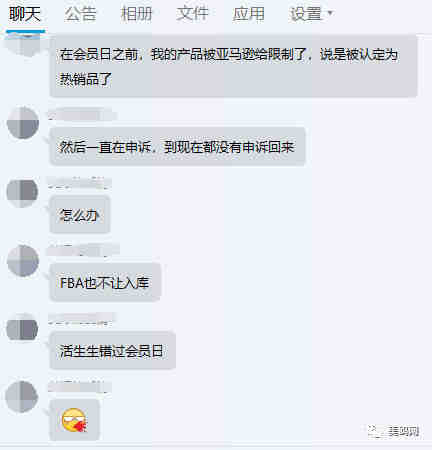Click blurred username above 怎么办 message
The height and width of the screenshot is (450, 432).
pyautogui.click(x=79, y=184)
